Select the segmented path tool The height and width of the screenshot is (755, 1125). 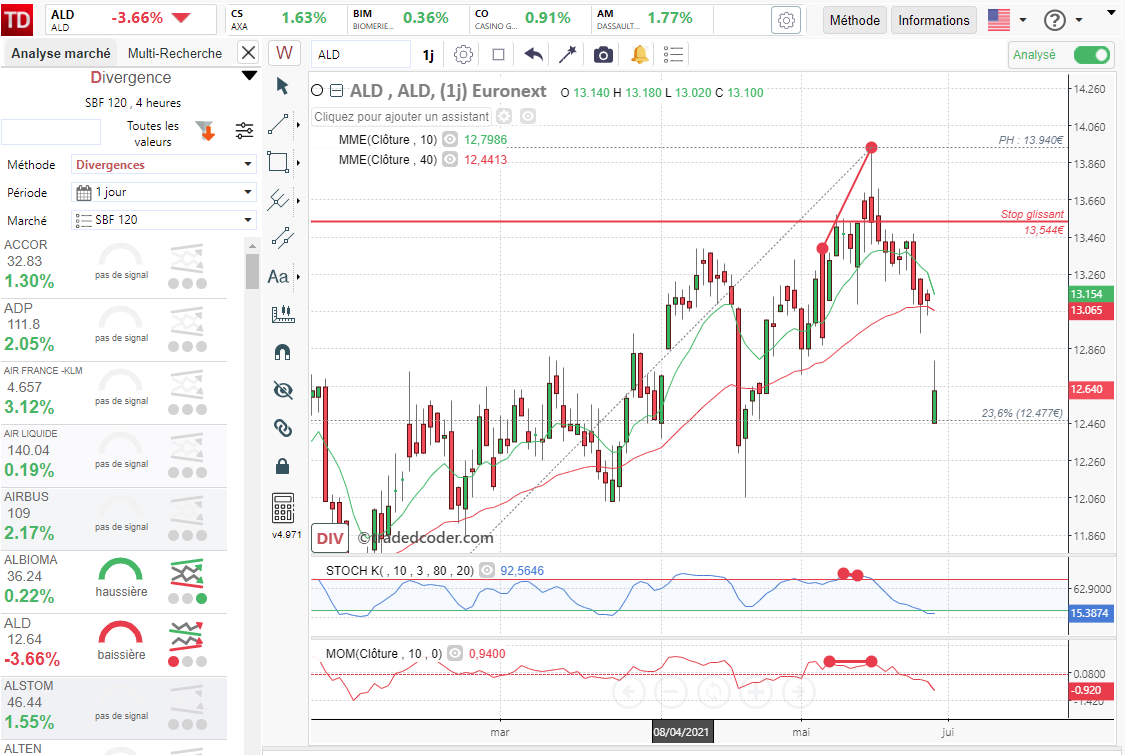click(283, 238)
